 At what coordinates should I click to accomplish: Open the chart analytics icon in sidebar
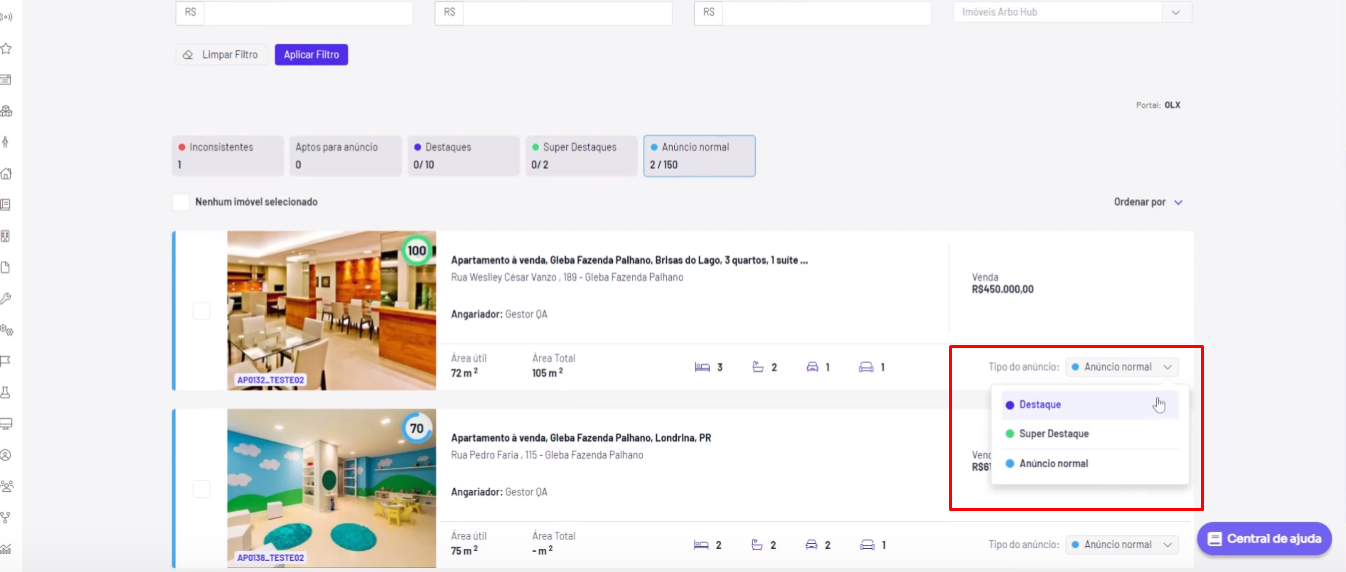6,548
